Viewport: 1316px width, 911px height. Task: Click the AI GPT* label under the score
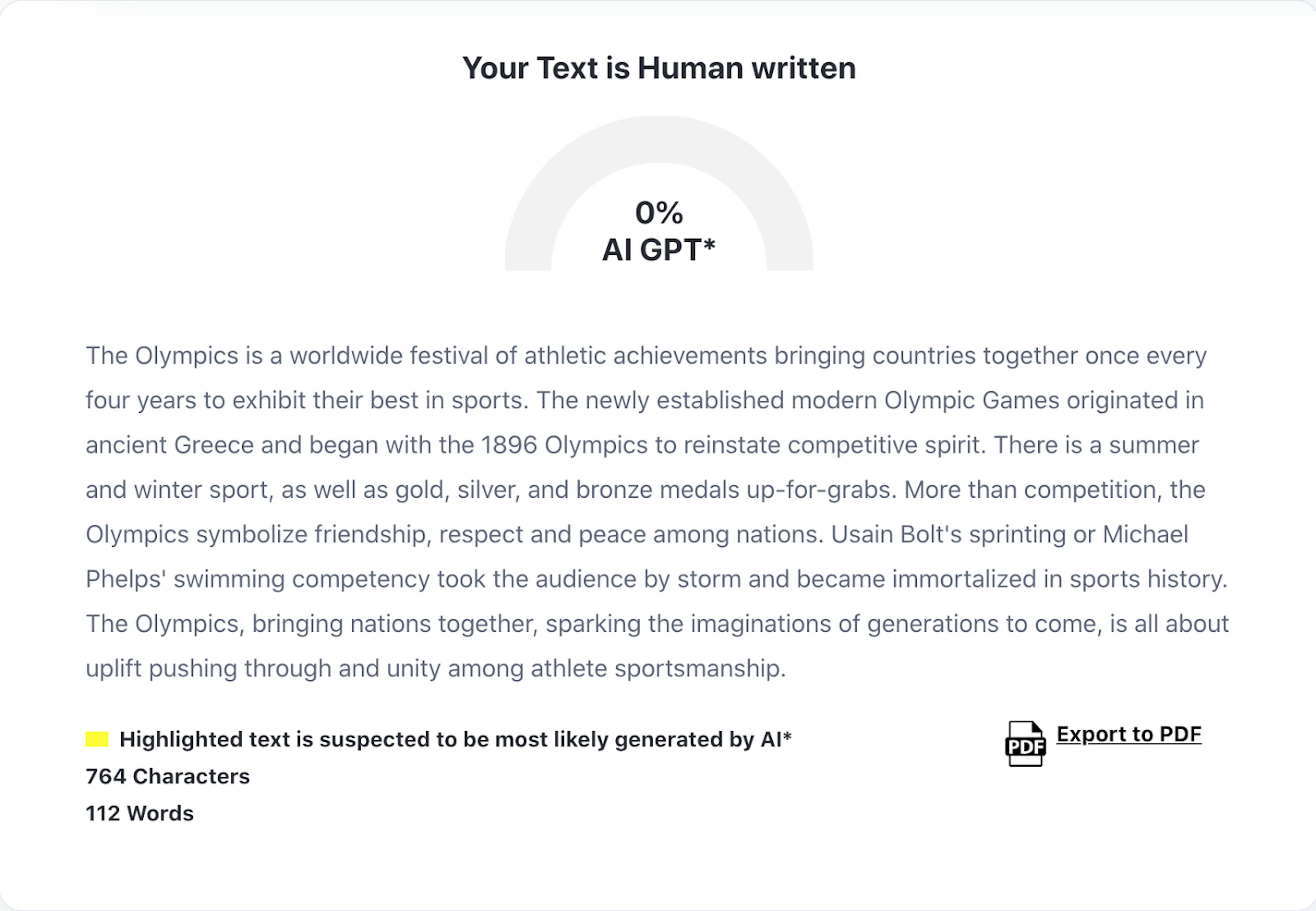click(659, 250)
